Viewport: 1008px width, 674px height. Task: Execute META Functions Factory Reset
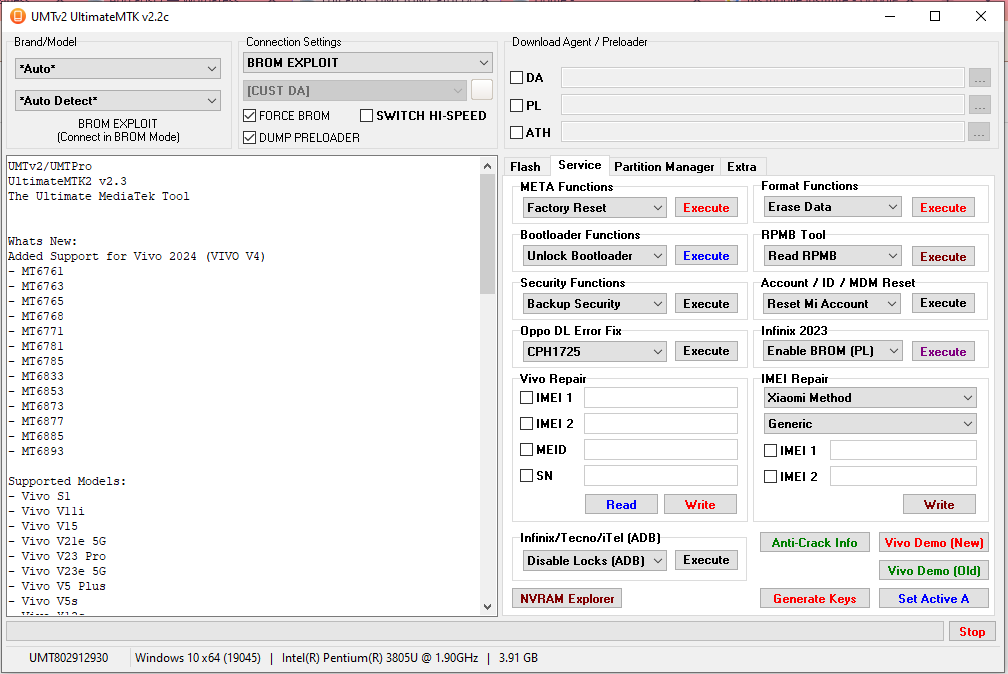[706, 208]
